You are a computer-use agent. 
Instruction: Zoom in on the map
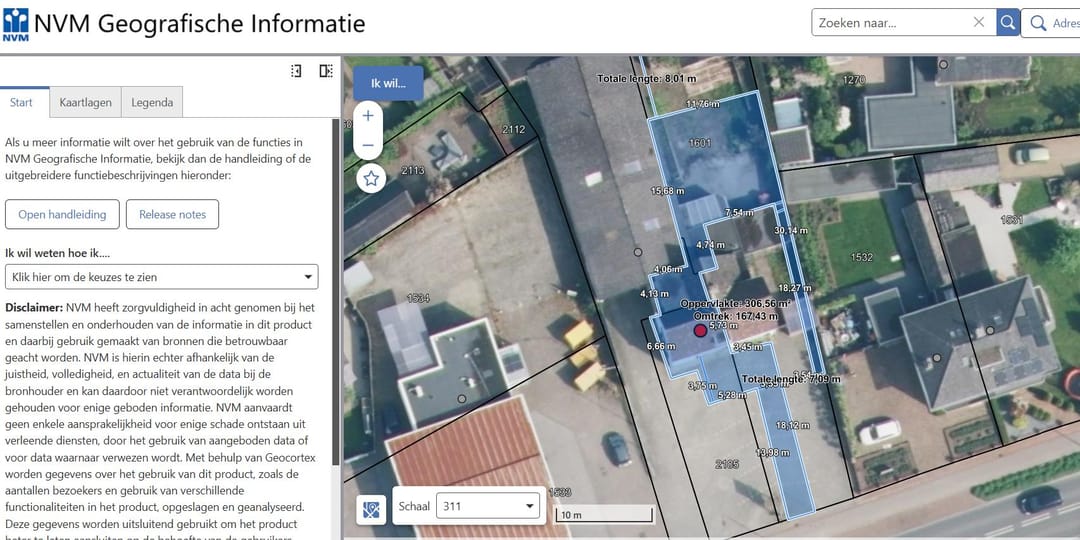369,116
